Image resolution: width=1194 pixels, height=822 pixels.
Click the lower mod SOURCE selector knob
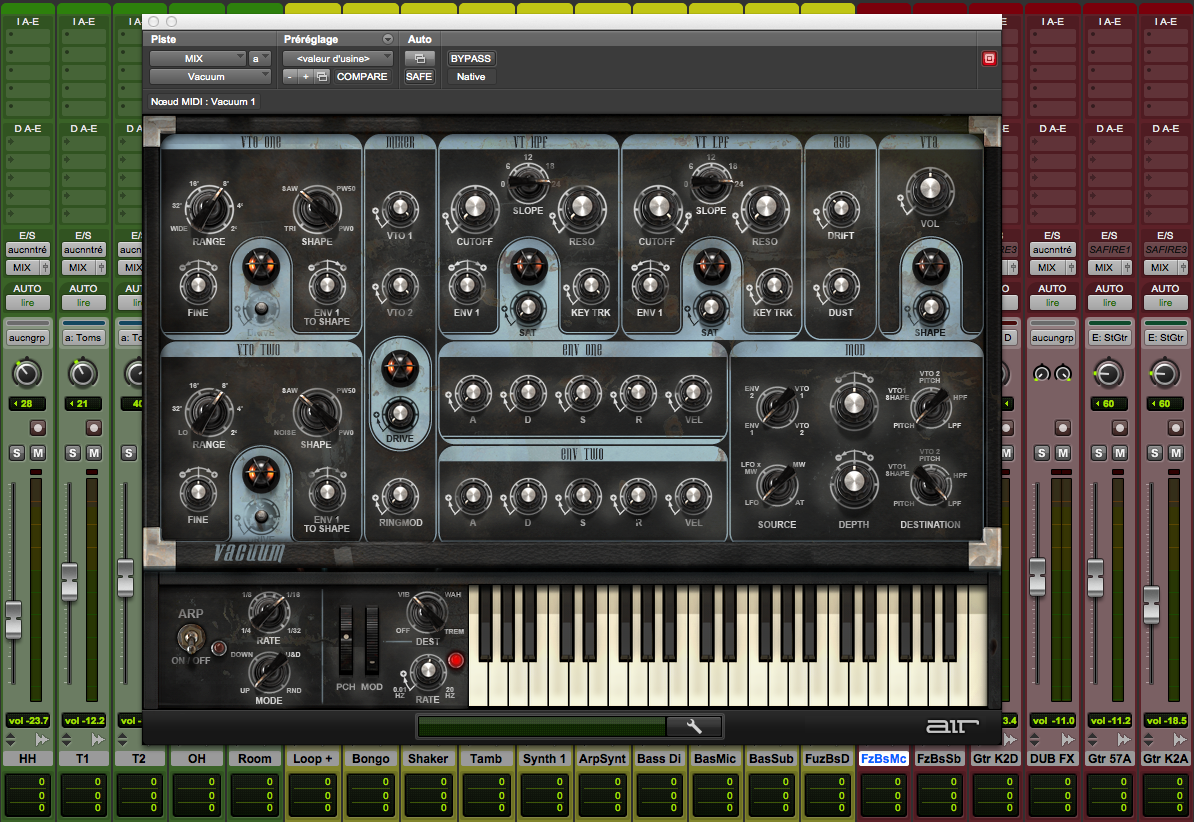click(777, 485)
